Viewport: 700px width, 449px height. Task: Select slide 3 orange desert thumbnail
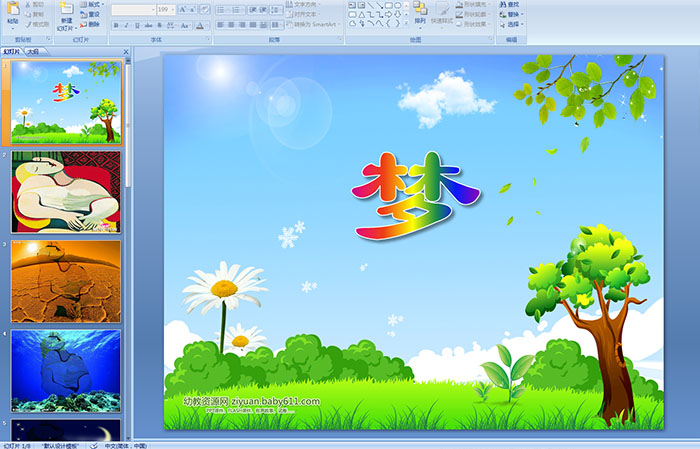(66, 281)
